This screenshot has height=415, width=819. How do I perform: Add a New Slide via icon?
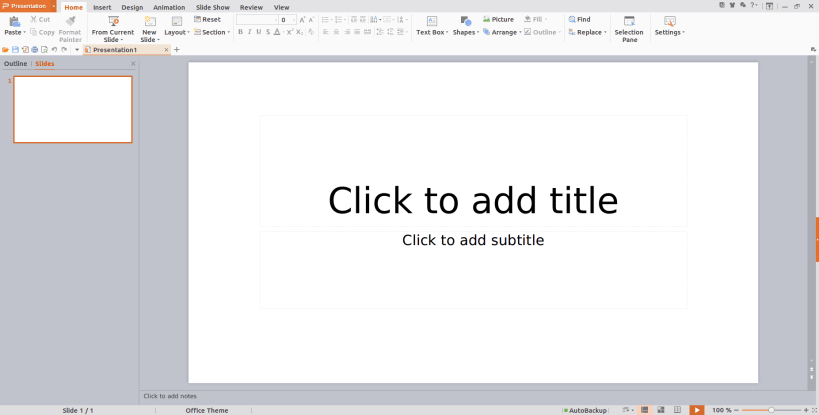point(150,21)
